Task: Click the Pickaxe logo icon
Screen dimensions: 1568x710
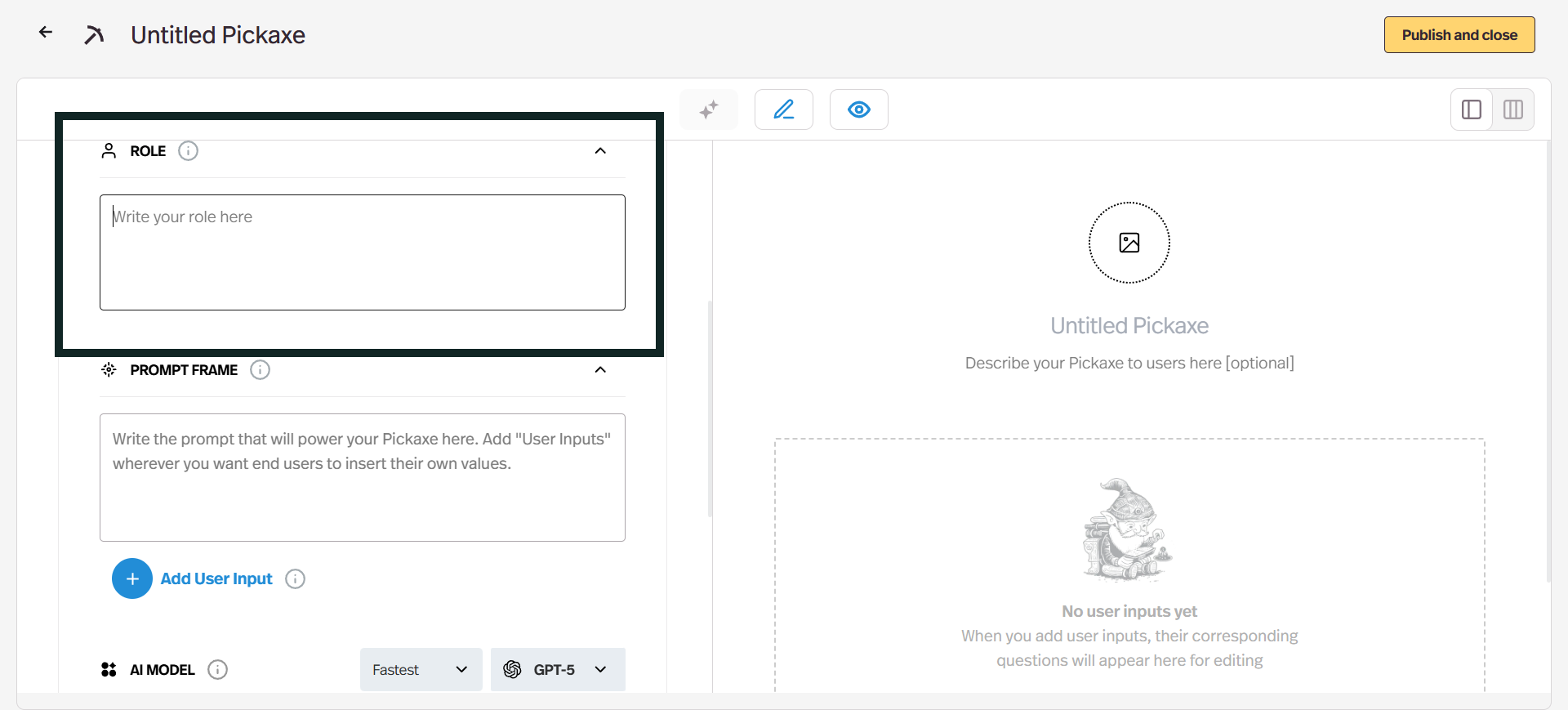Action: [x=94, y=35]
